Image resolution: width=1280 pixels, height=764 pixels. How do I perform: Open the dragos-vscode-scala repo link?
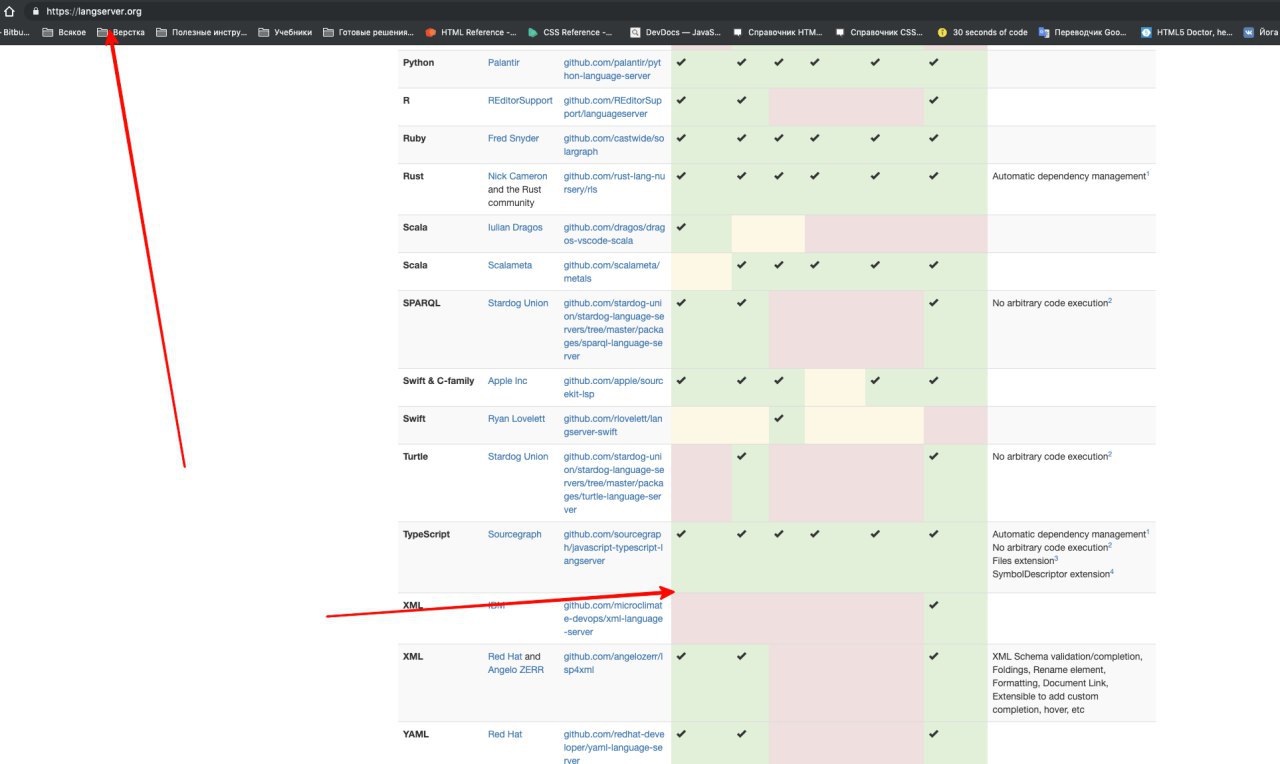613,234
